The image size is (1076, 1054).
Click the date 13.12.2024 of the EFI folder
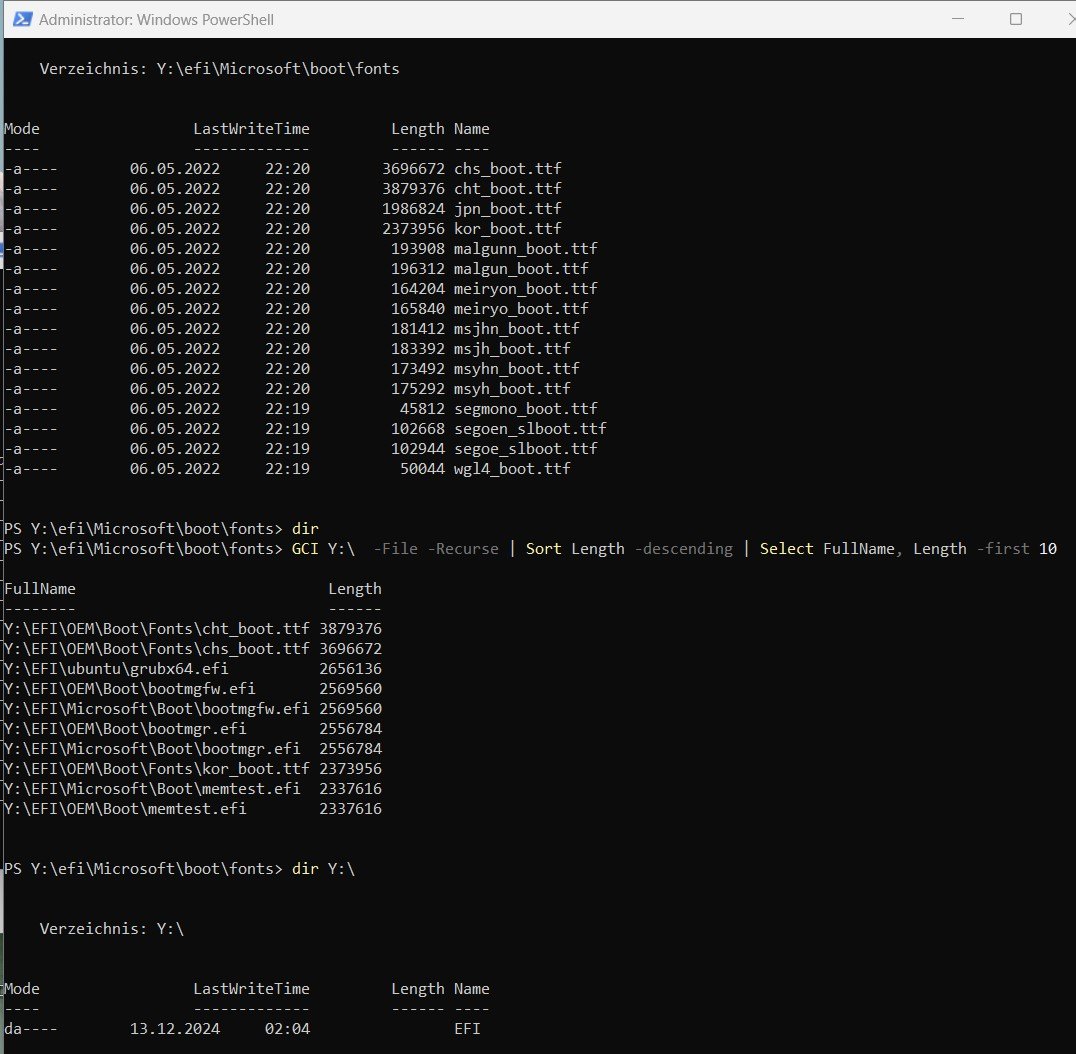click(175, 1029)
